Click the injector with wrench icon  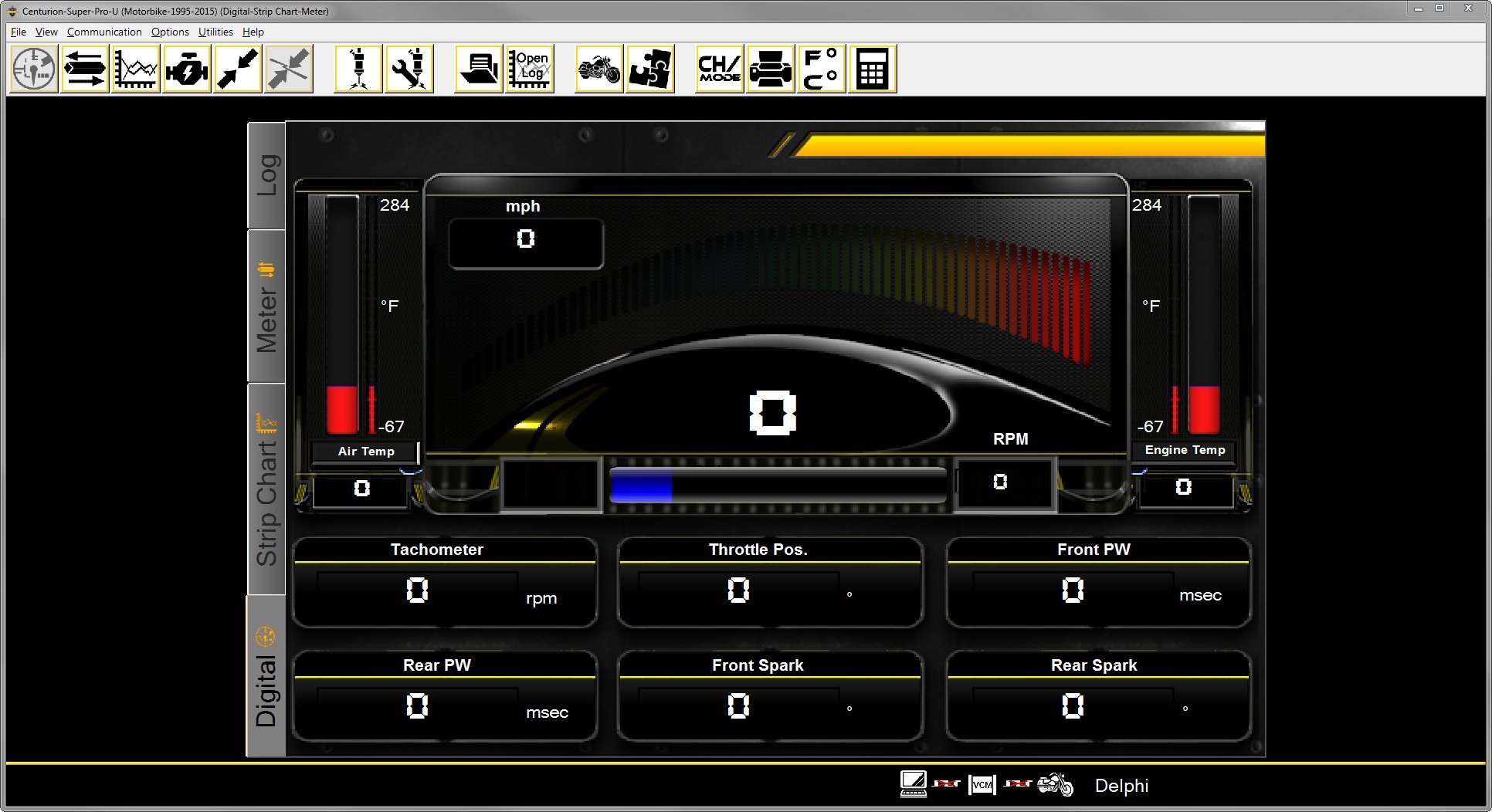click(409, 69)
